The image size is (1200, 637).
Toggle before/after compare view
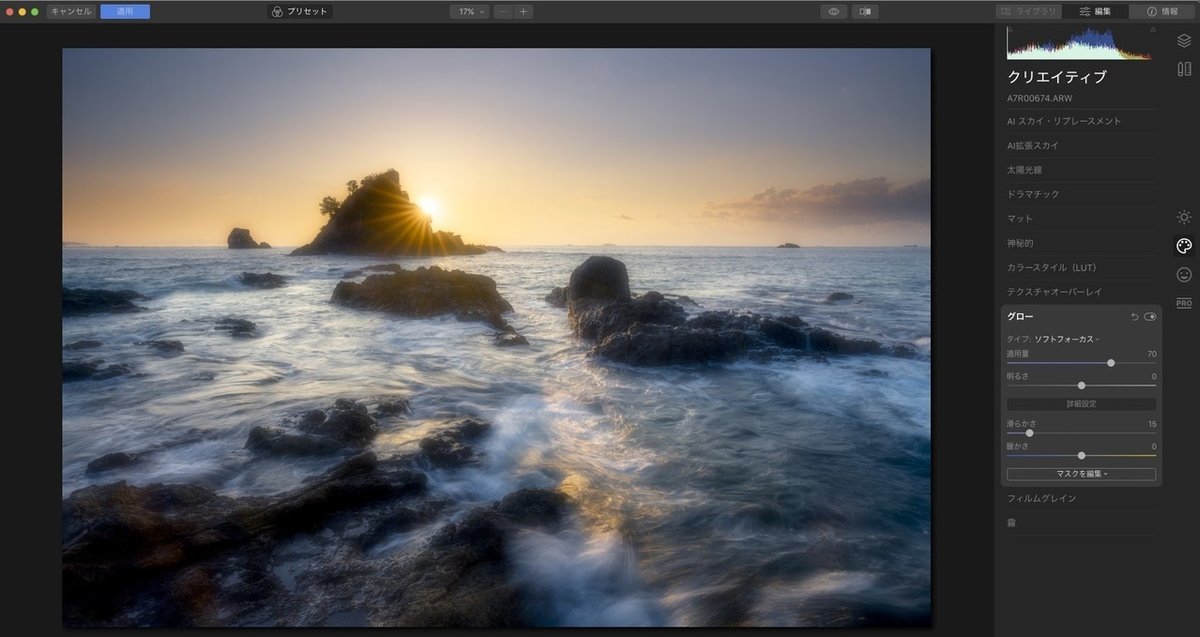tap(865, 12)
